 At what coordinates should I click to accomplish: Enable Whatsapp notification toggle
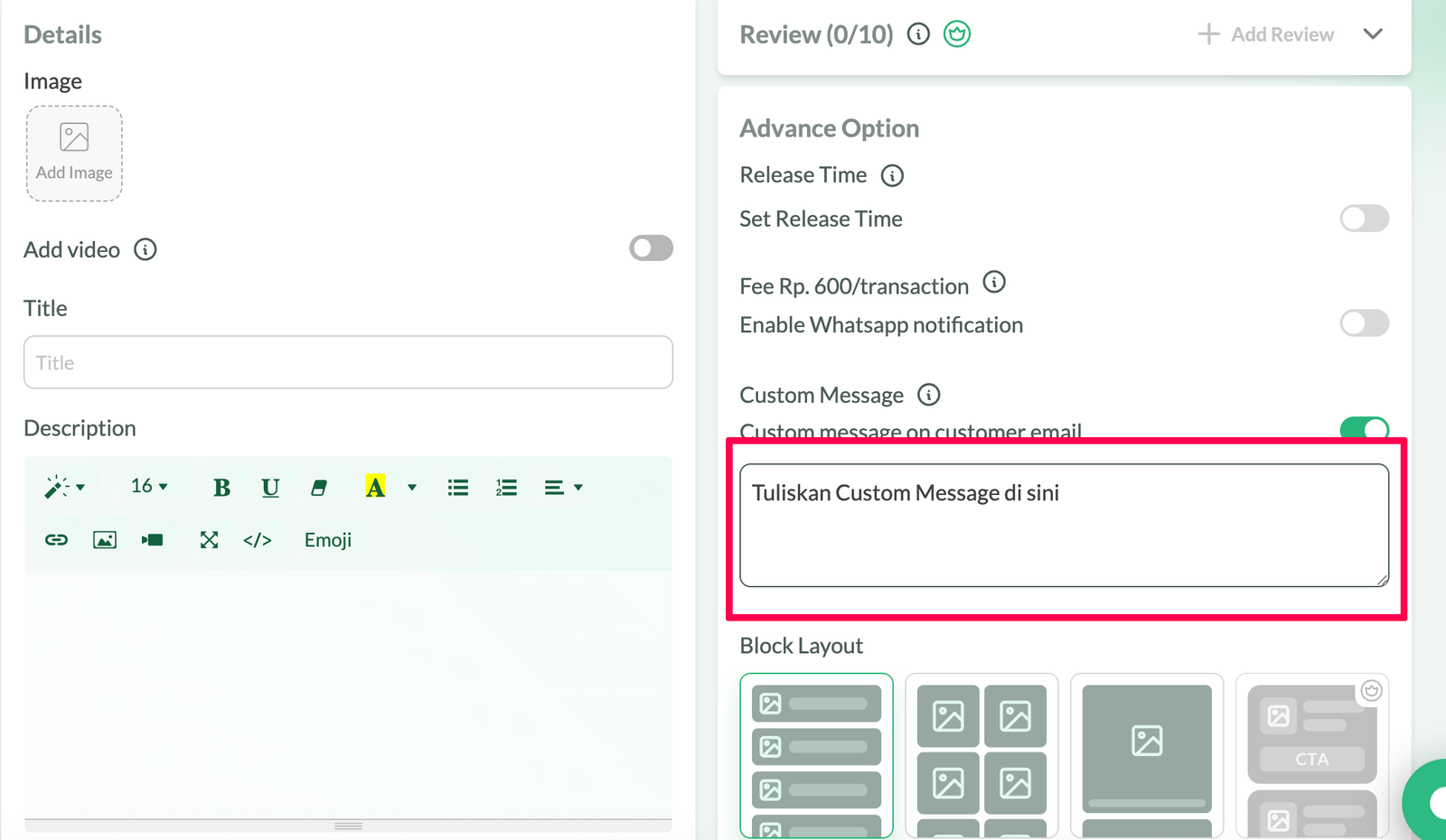tap(1365, 322)
